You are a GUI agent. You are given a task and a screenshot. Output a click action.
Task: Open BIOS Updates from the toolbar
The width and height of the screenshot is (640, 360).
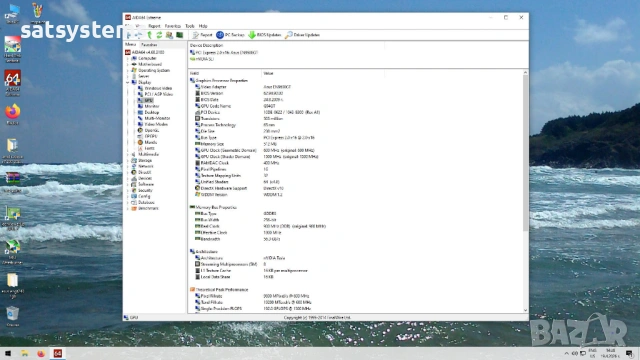tap(264, 35)
